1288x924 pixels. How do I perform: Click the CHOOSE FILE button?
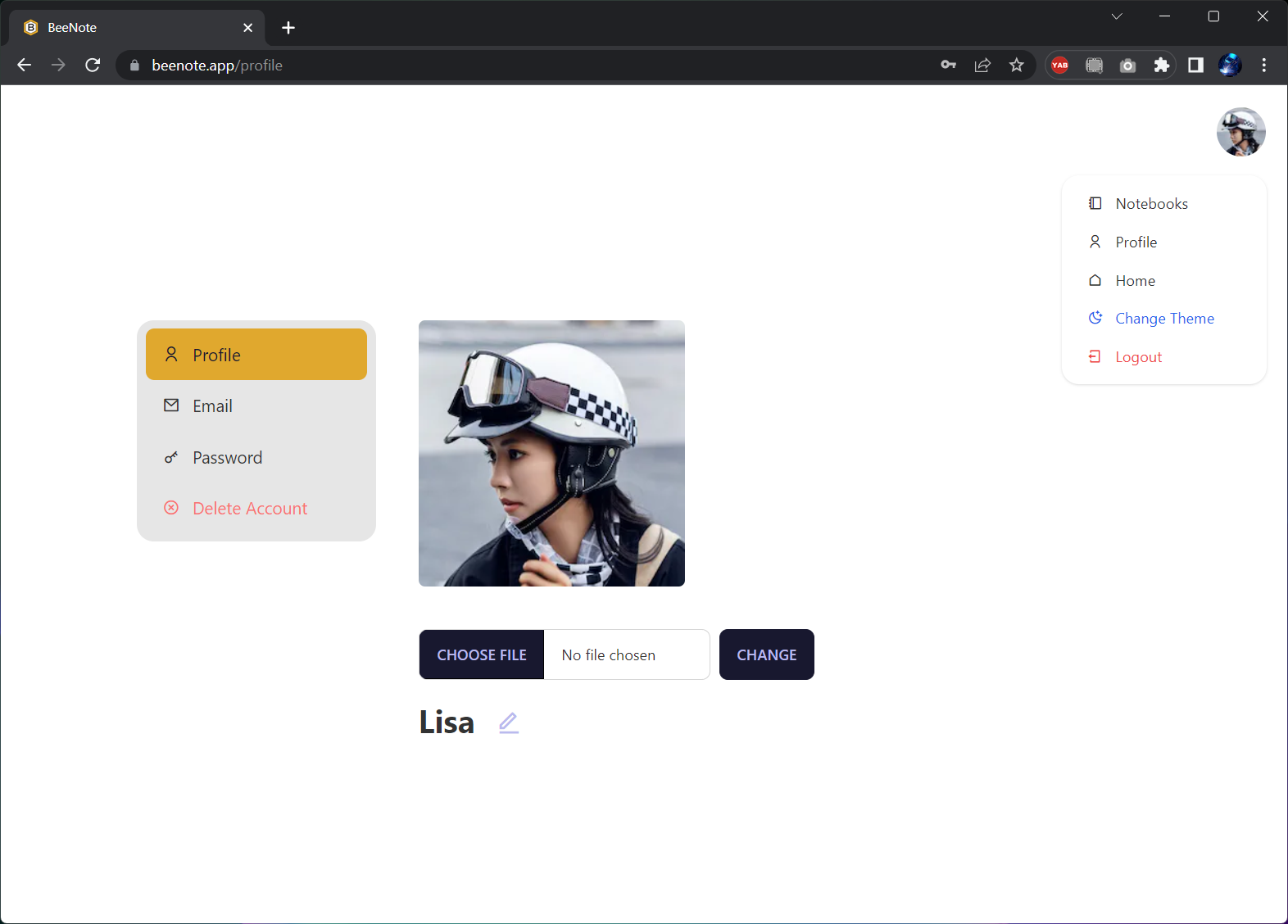tap(482, 654)
